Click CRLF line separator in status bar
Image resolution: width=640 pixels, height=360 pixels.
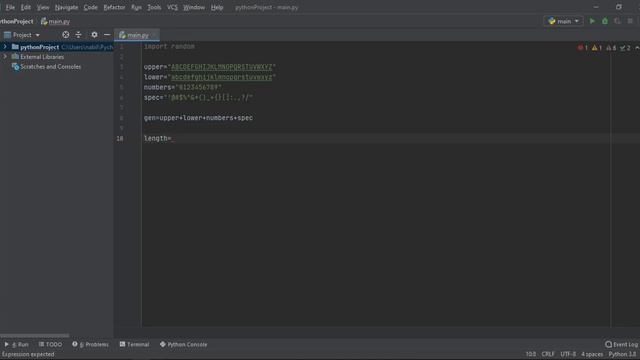[x=548, y=354]
